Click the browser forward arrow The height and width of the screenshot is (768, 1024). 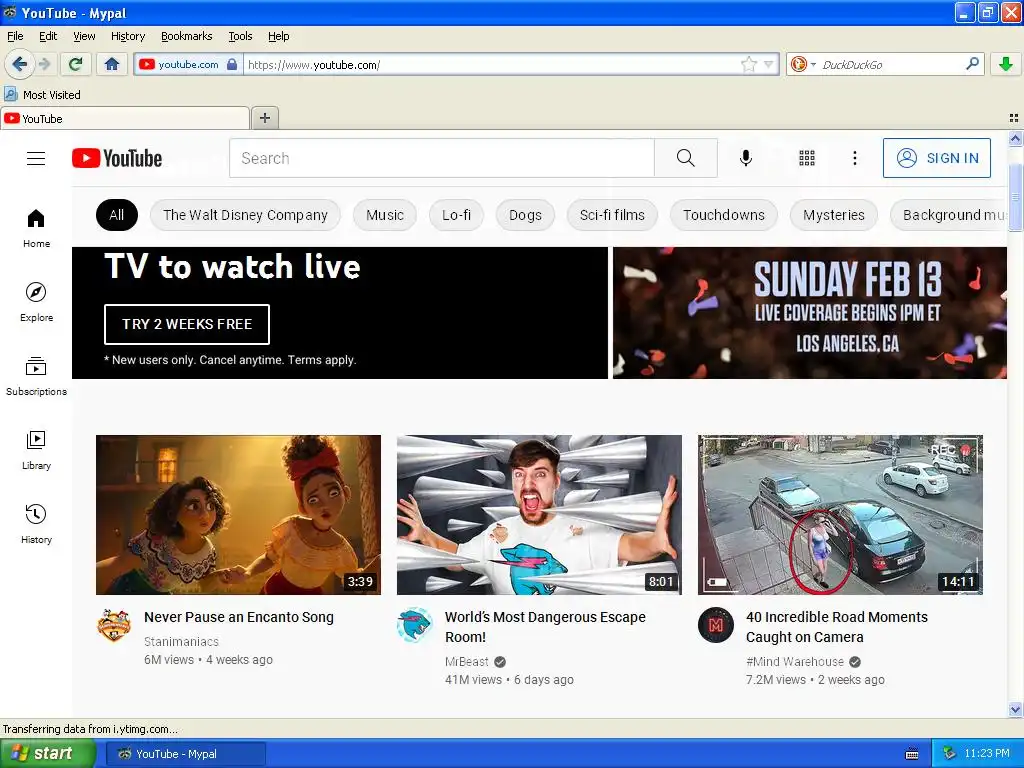(x=44, y=64)
